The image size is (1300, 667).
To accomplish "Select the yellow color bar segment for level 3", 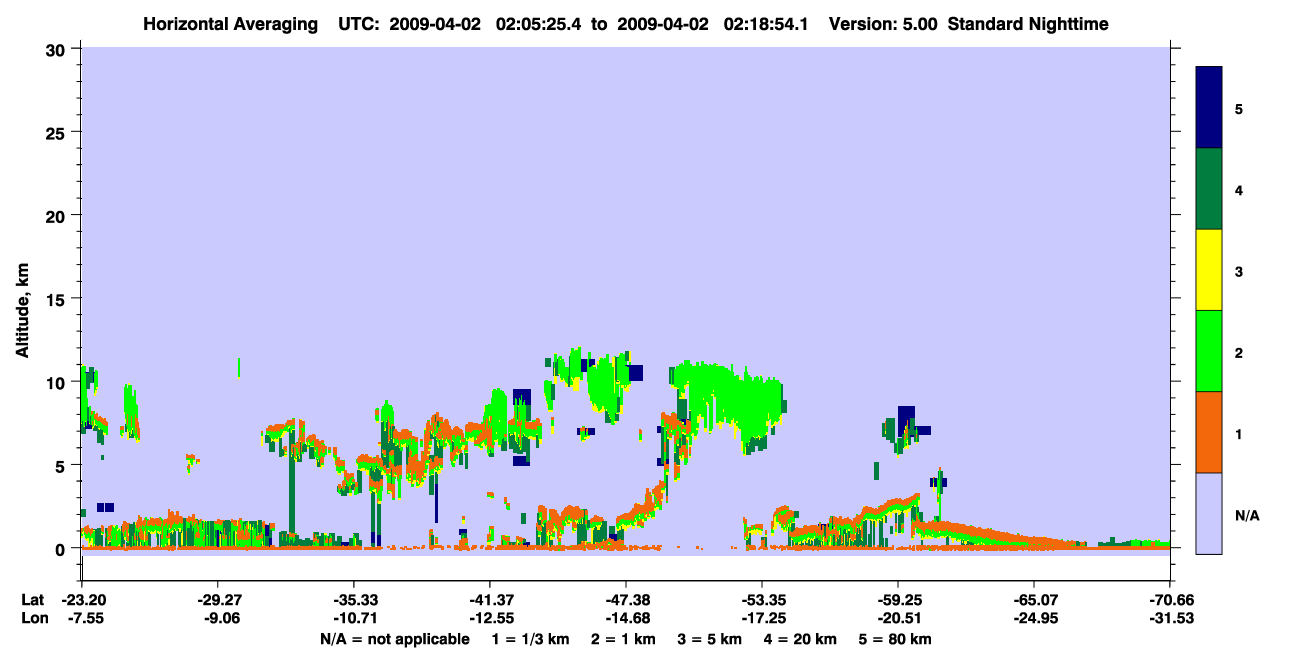I will coord(1209,270).
